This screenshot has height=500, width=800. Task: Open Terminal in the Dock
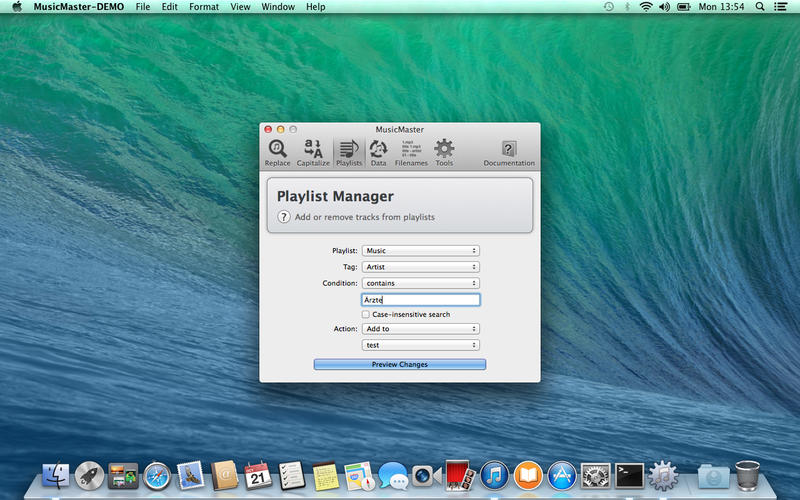629,476
